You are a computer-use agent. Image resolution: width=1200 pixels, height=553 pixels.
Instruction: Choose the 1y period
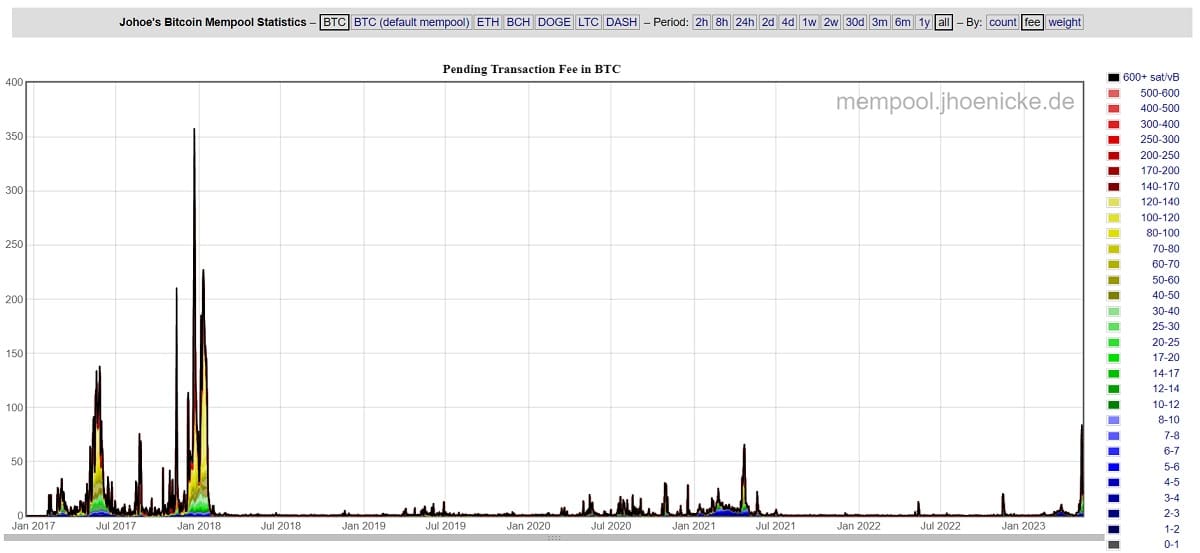[x=924, y=22]
